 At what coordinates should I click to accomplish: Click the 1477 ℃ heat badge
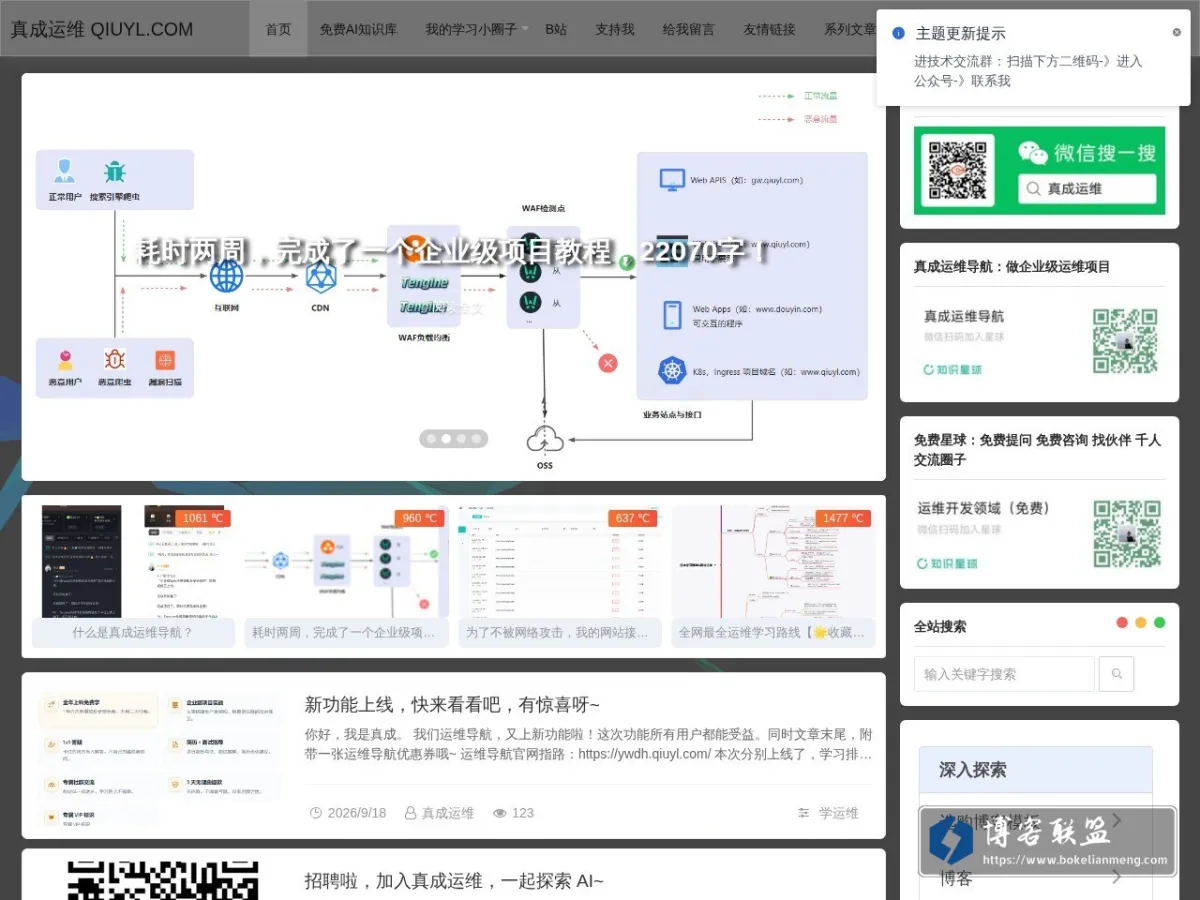click(x=843, y=518)
